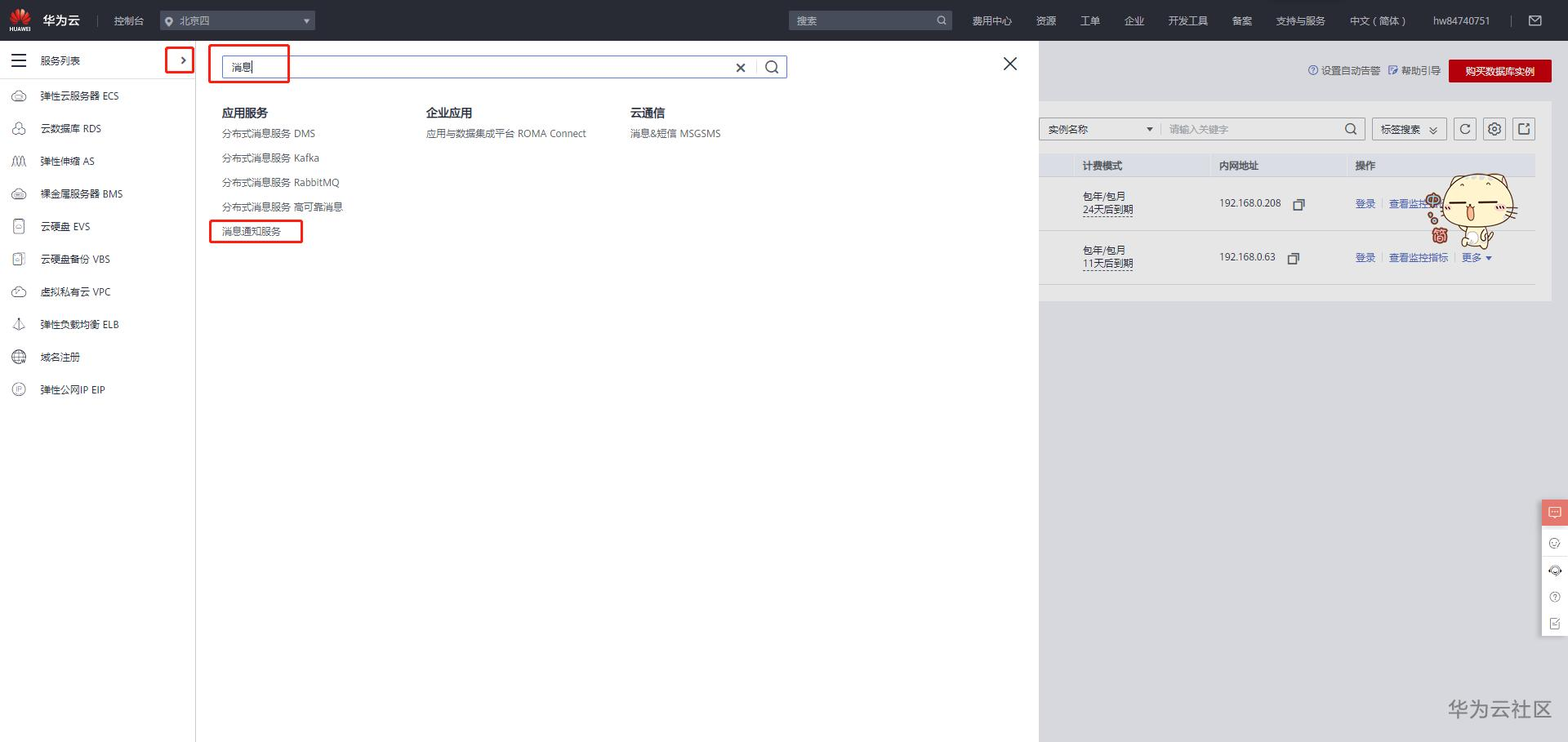The image size is (1568, 742).
Task: Open 弹性公网IP EIP
Action: [x=73, y=390]
